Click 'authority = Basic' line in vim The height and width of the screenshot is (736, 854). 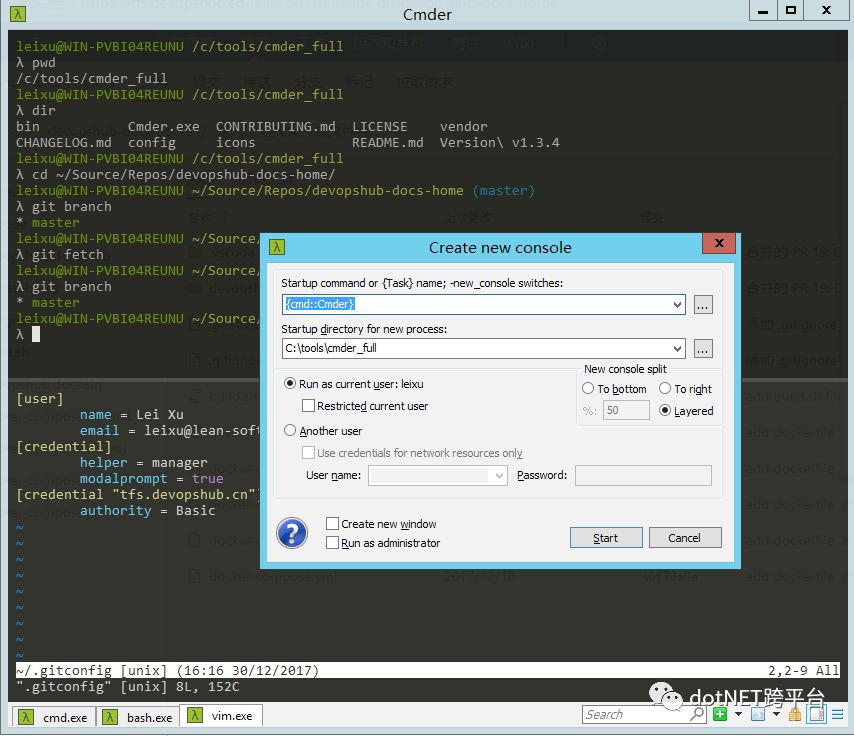(x=148, y=510)
